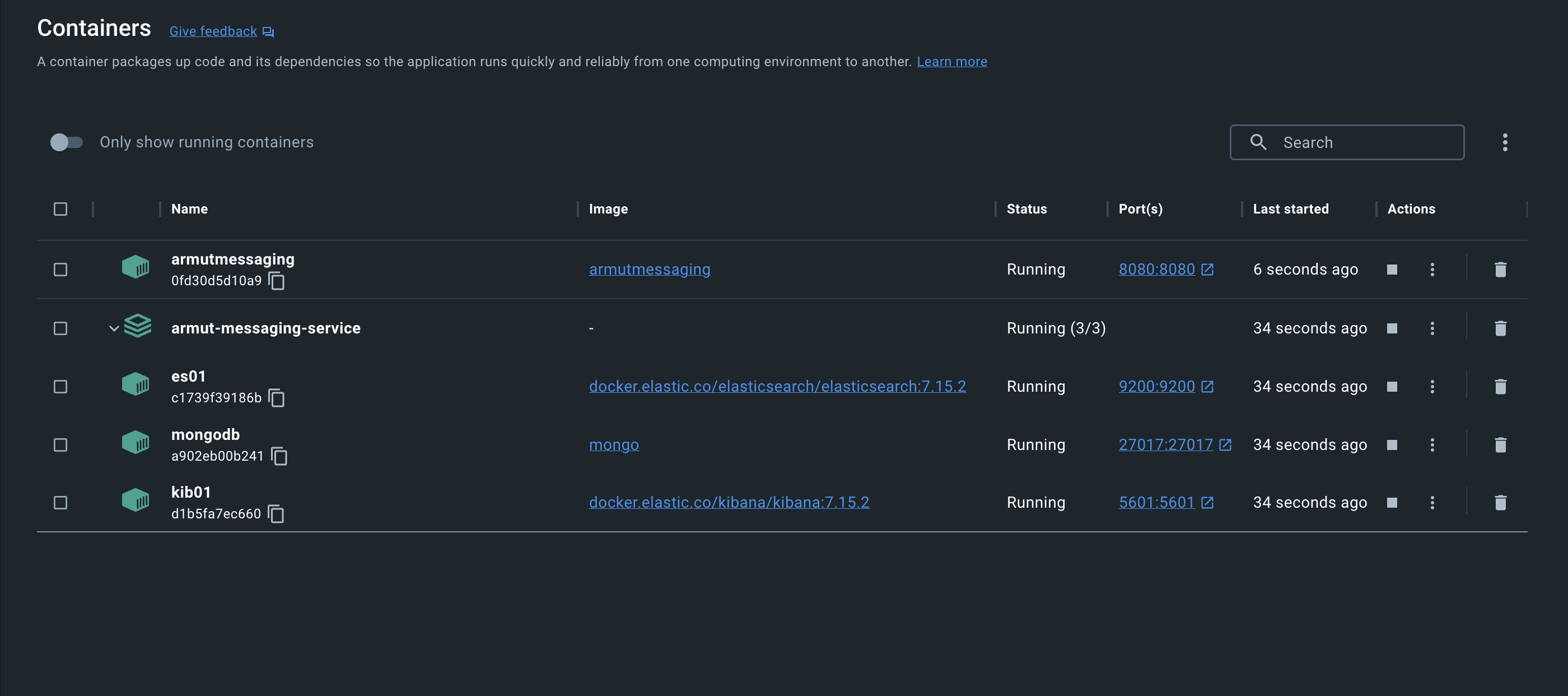Open the actions menu for kib01
The image size is (1568, 696).
coord(1433,502)
